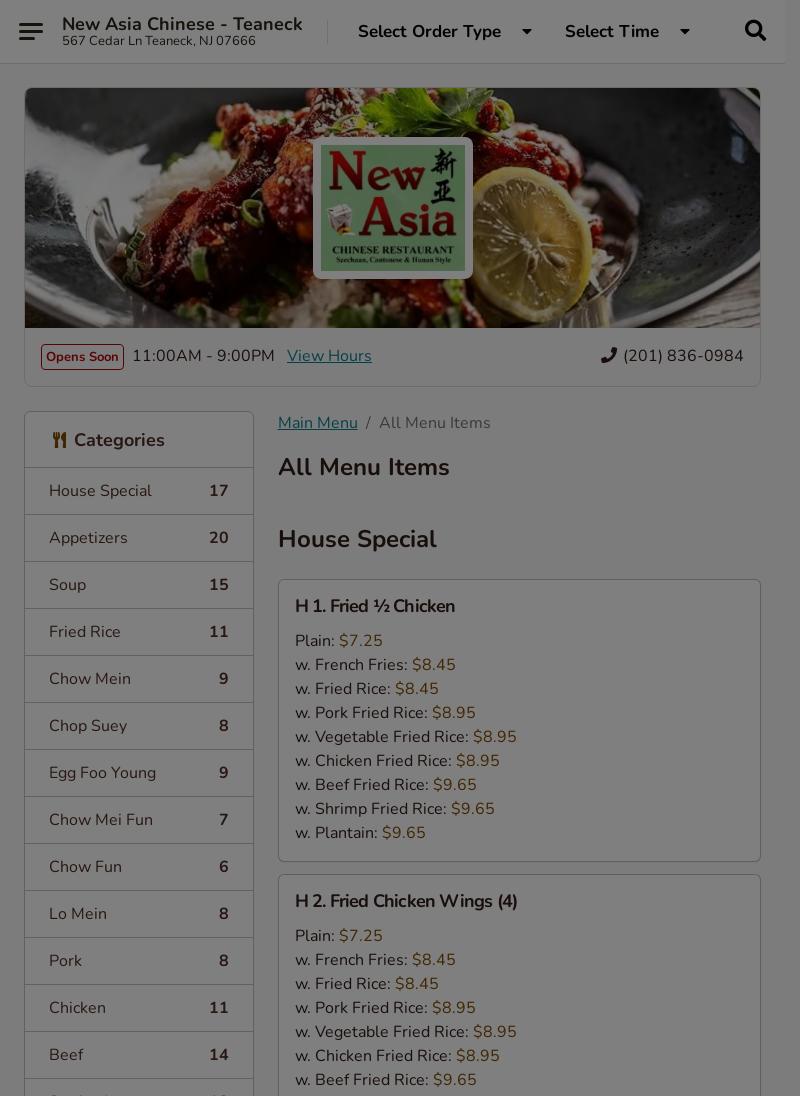Jump to Fried Rice category
Screen dimensions: 800x1096
pyautogui.click(x=138, y=632)
